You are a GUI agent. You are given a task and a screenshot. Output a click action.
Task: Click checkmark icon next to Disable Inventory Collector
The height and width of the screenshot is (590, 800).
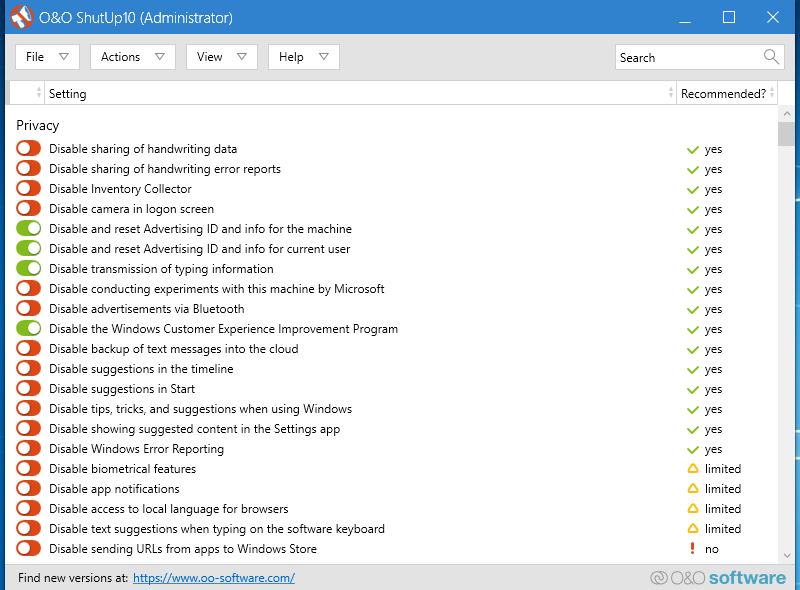click(692, 190)
